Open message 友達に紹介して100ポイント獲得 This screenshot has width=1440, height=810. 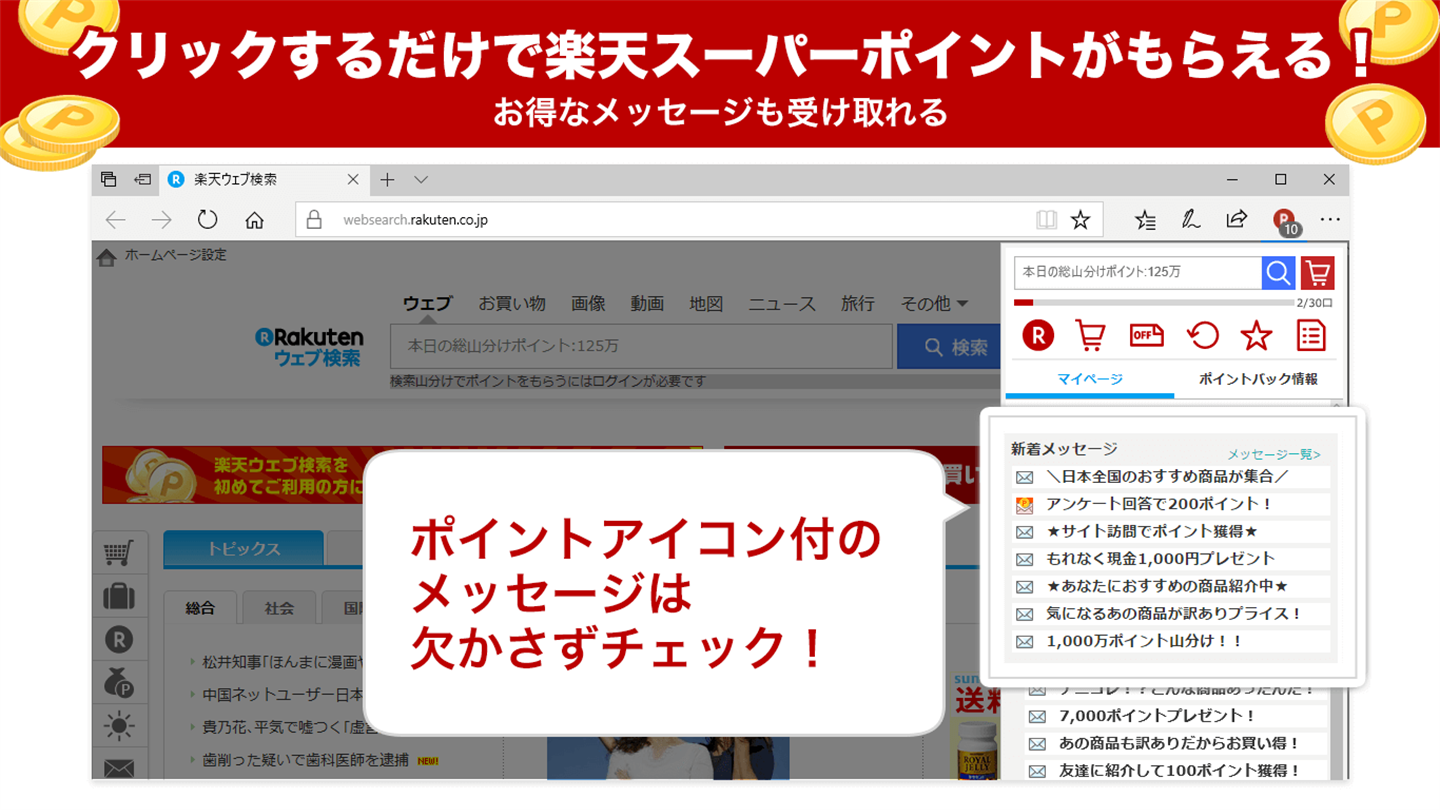click(x=1177, y=771)
